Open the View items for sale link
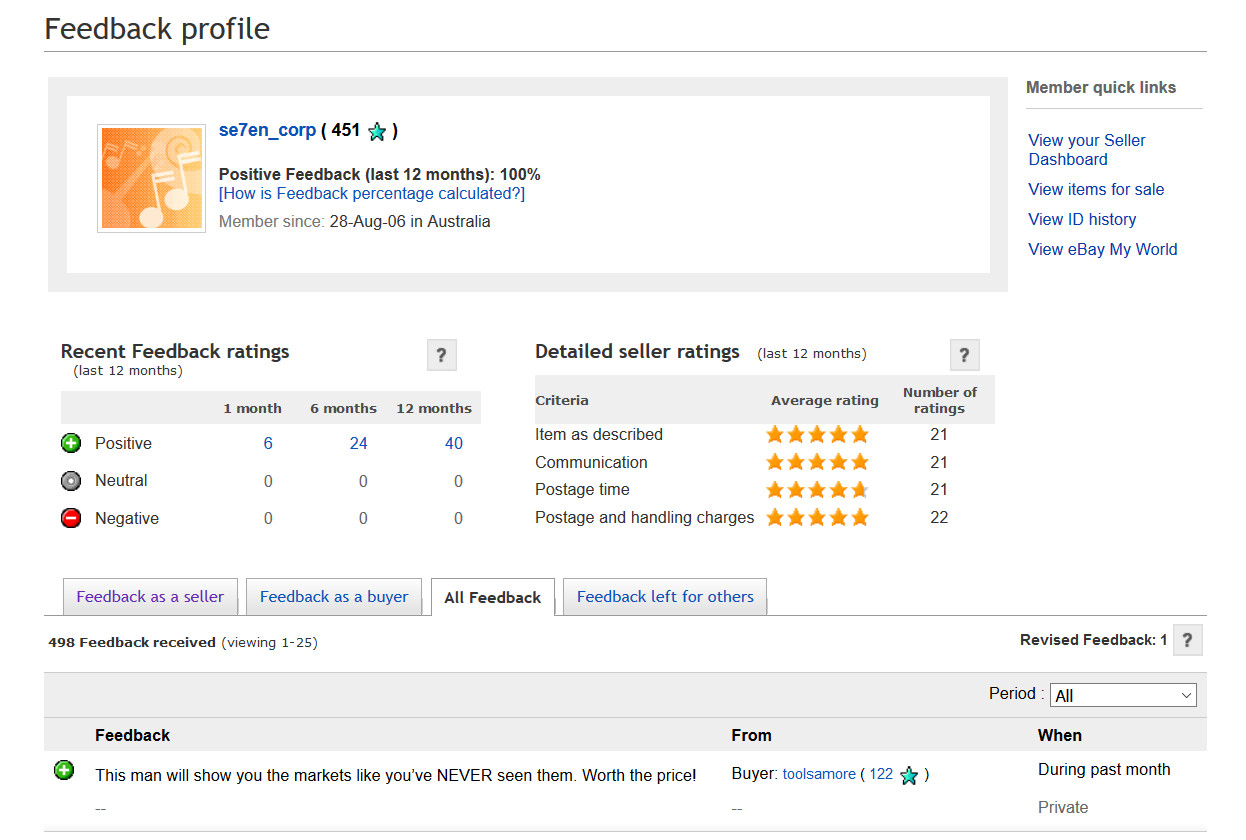The image size is (1246, 840). pyautogui.click(x=1096, y=189)
